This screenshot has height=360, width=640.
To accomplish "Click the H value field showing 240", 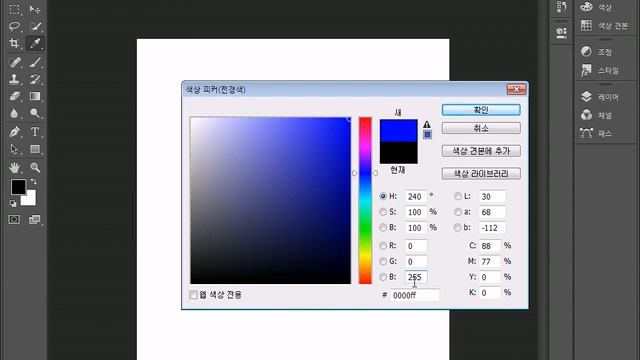I will point(416,196).
